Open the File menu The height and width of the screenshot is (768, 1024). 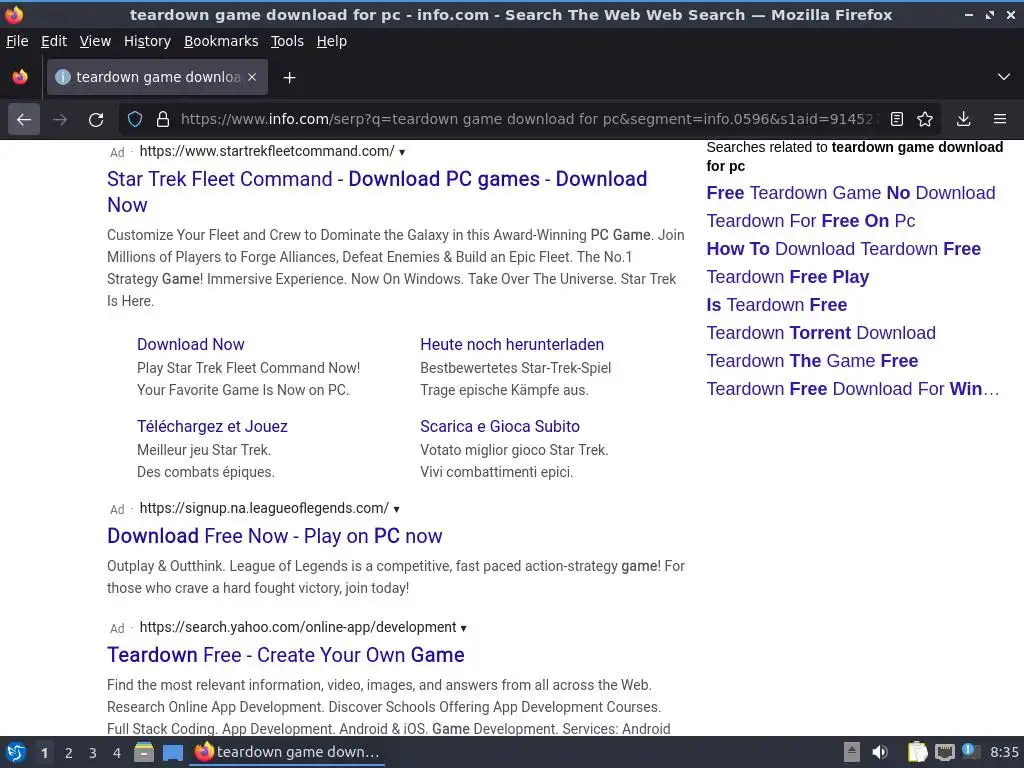click(x=17, y=41)
